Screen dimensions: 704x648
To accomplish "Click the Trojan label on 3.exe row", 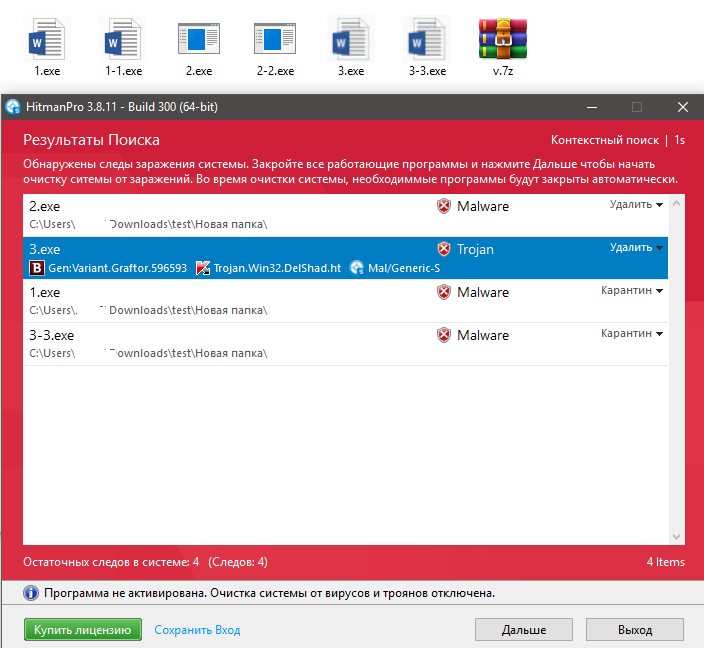I will click(475, 249).
